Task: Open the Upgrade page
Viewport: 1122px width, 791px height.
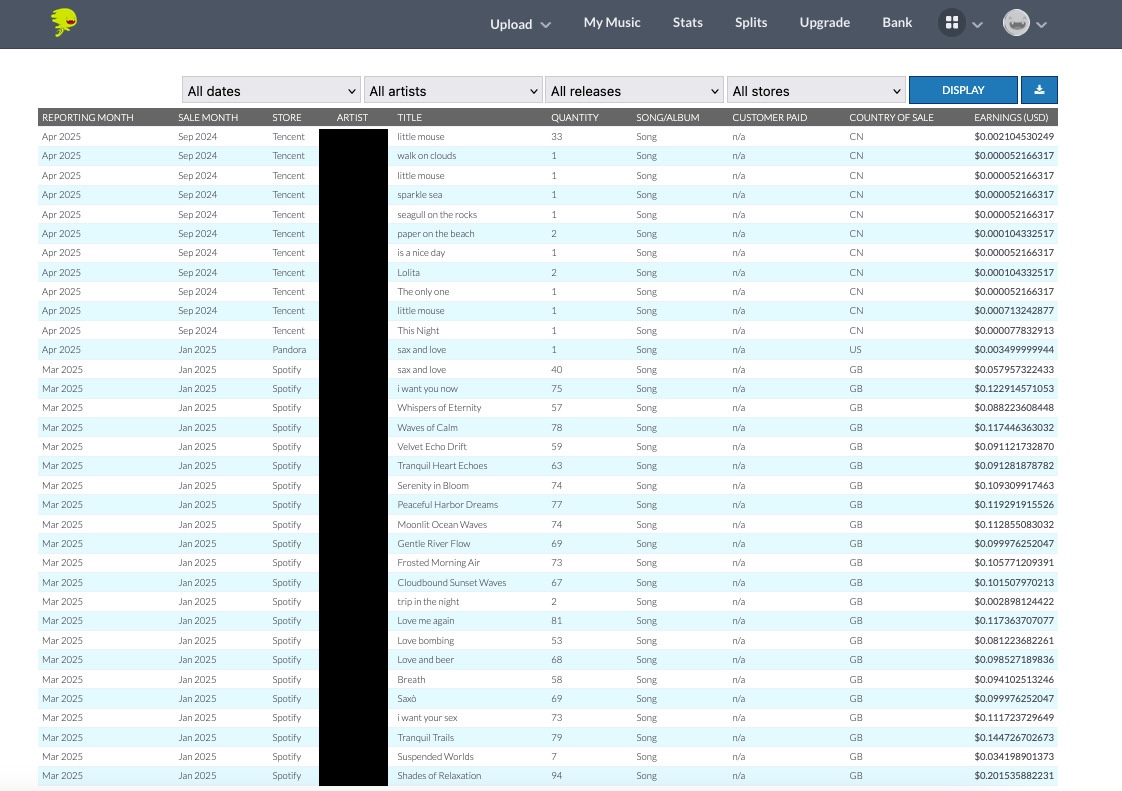Action: 825,23
